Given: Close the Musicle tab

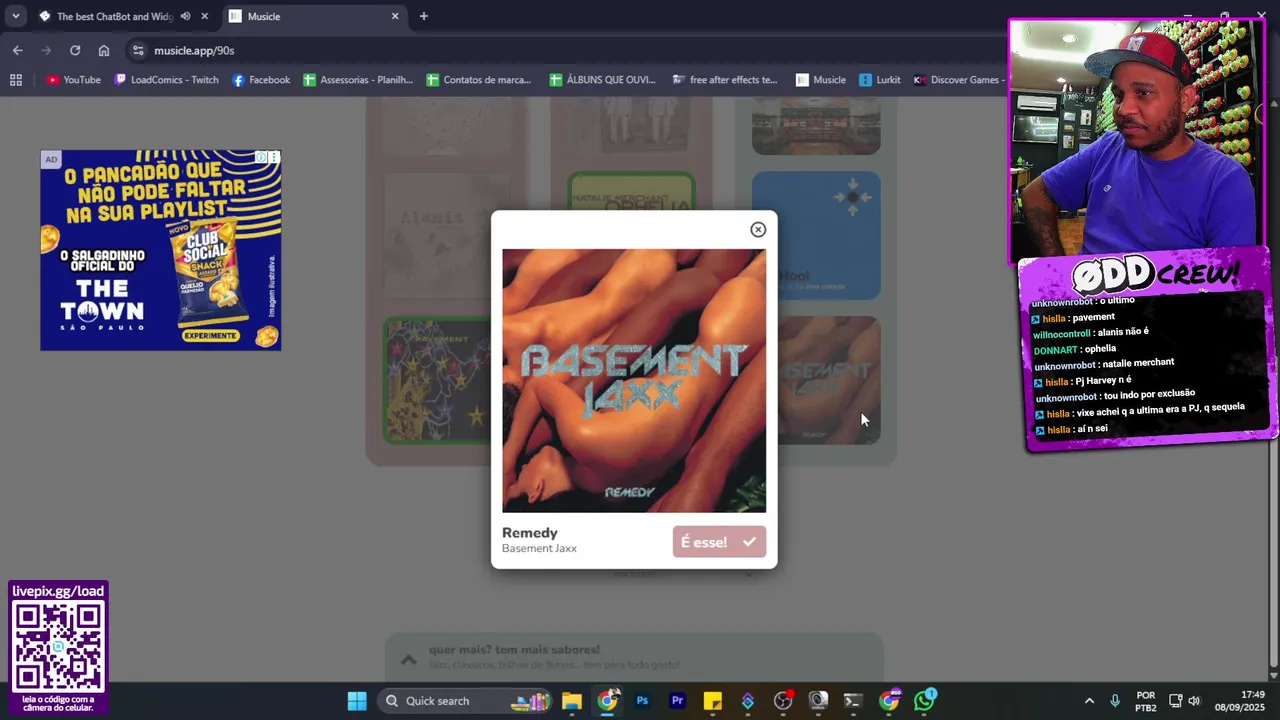Looking at the screenshot, I should [395, 16].
